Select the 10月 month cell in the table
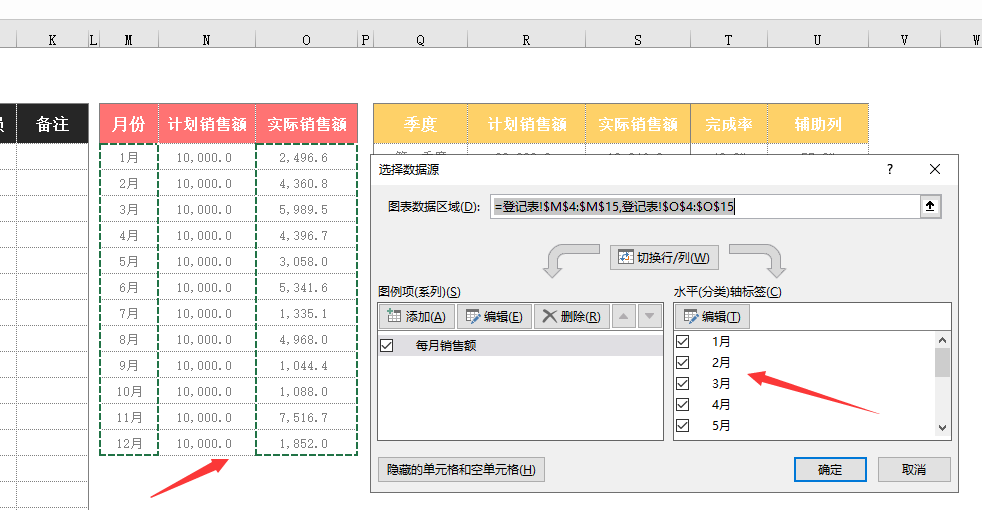Screen dimensions: 982x510 [128, 392]
